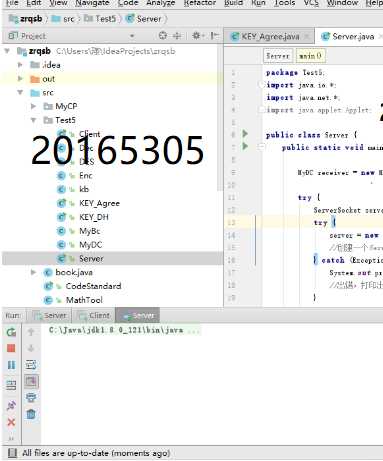The width and height of the screenshot is (383, 461).
Task: Click src in navigation breadcrumb
Action: (63, 19)
